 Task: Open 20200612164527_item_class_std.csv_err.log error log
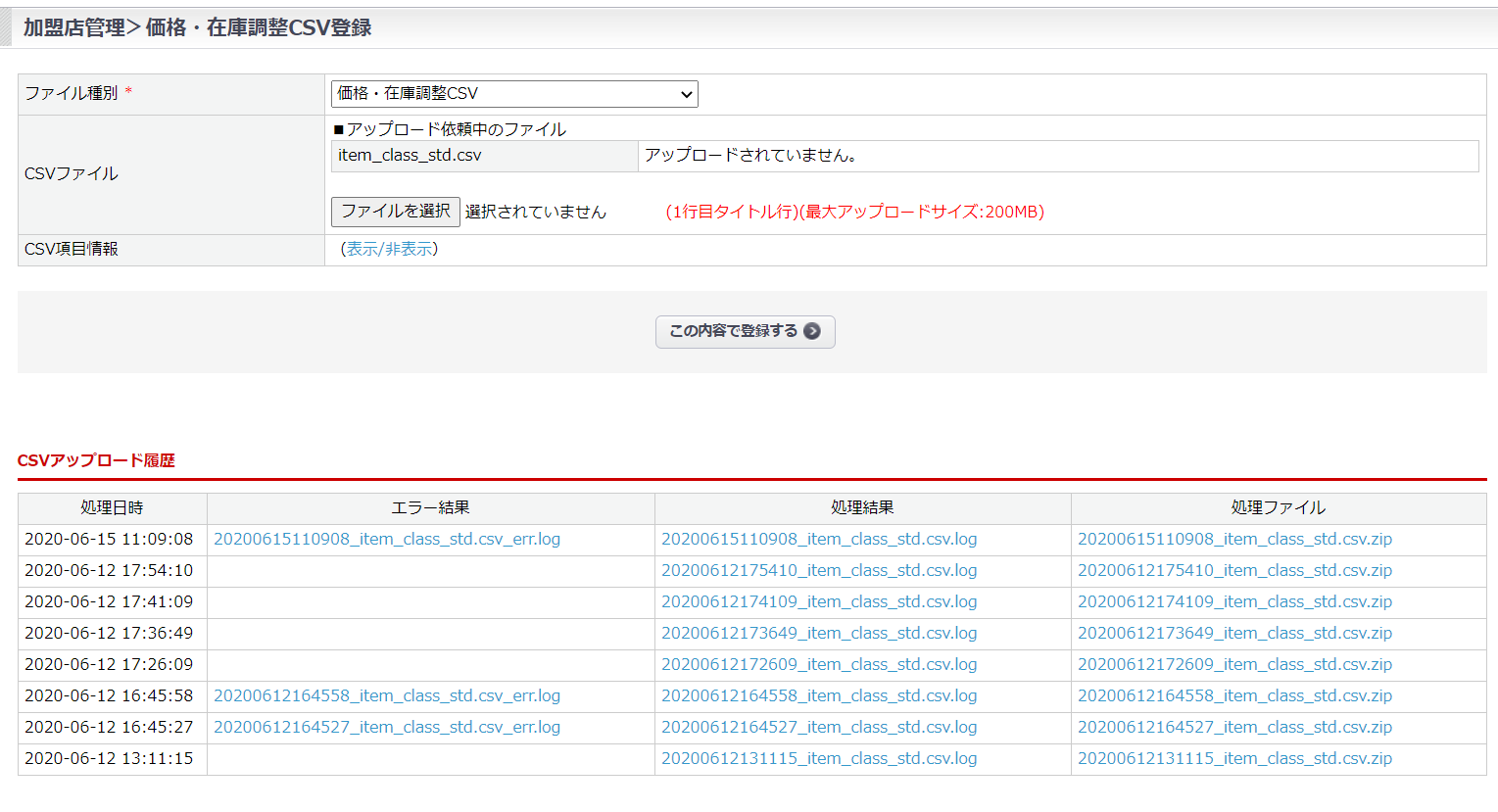coord(387,727)
